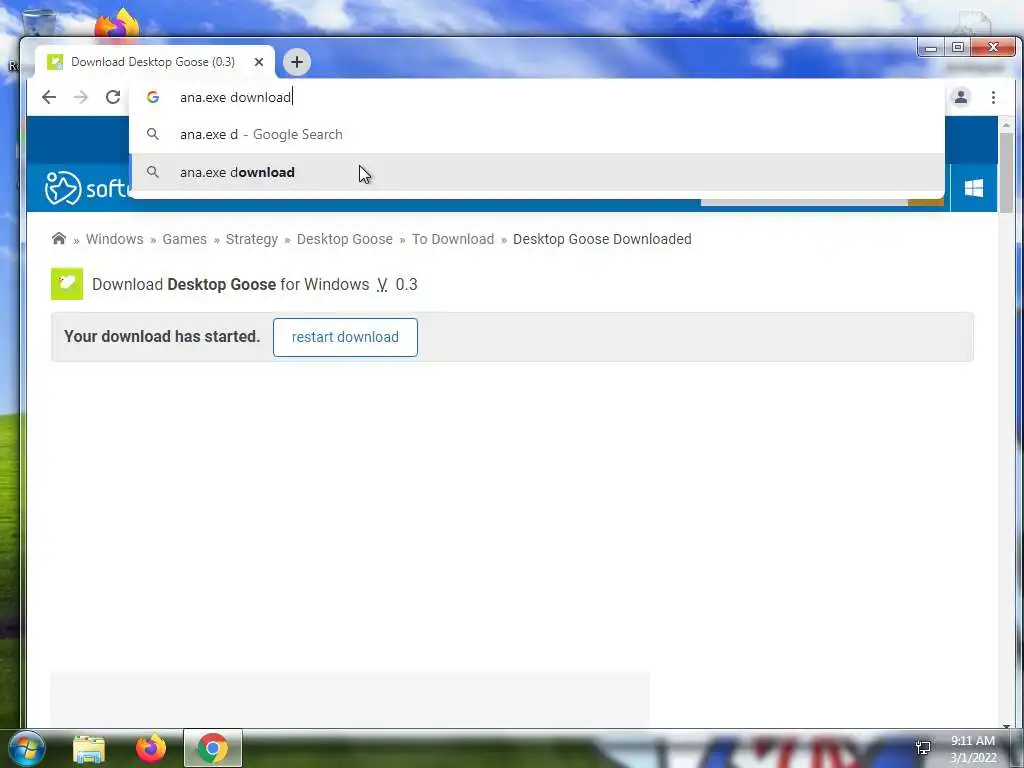The image size is (1024, 768).
Task: Click the search icon beside 'ana.exe download' suggestion
Action: [x=153, y=172]
